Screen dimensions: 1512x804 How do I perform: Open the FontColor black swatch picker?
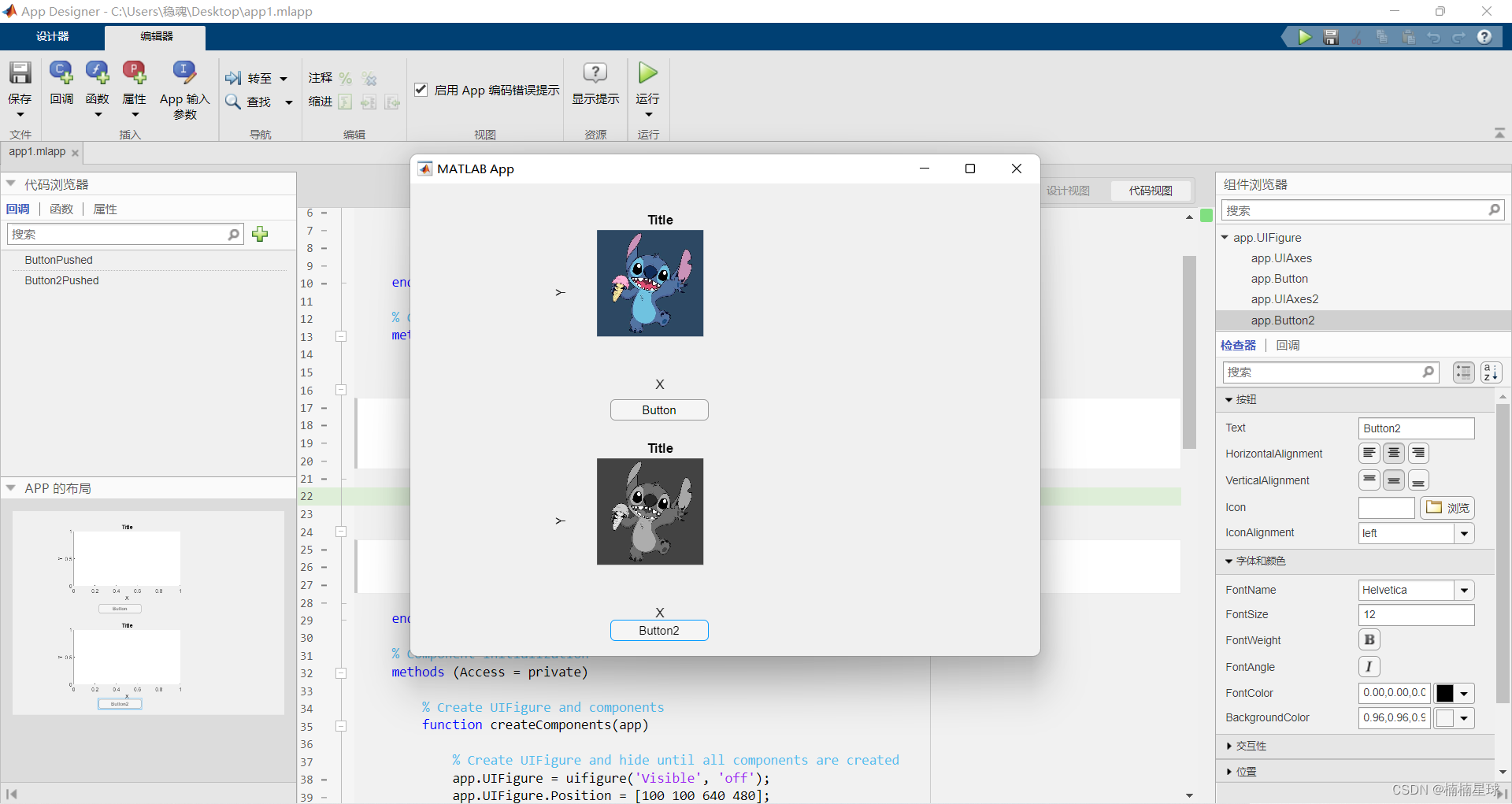(x=1454, y=693)
